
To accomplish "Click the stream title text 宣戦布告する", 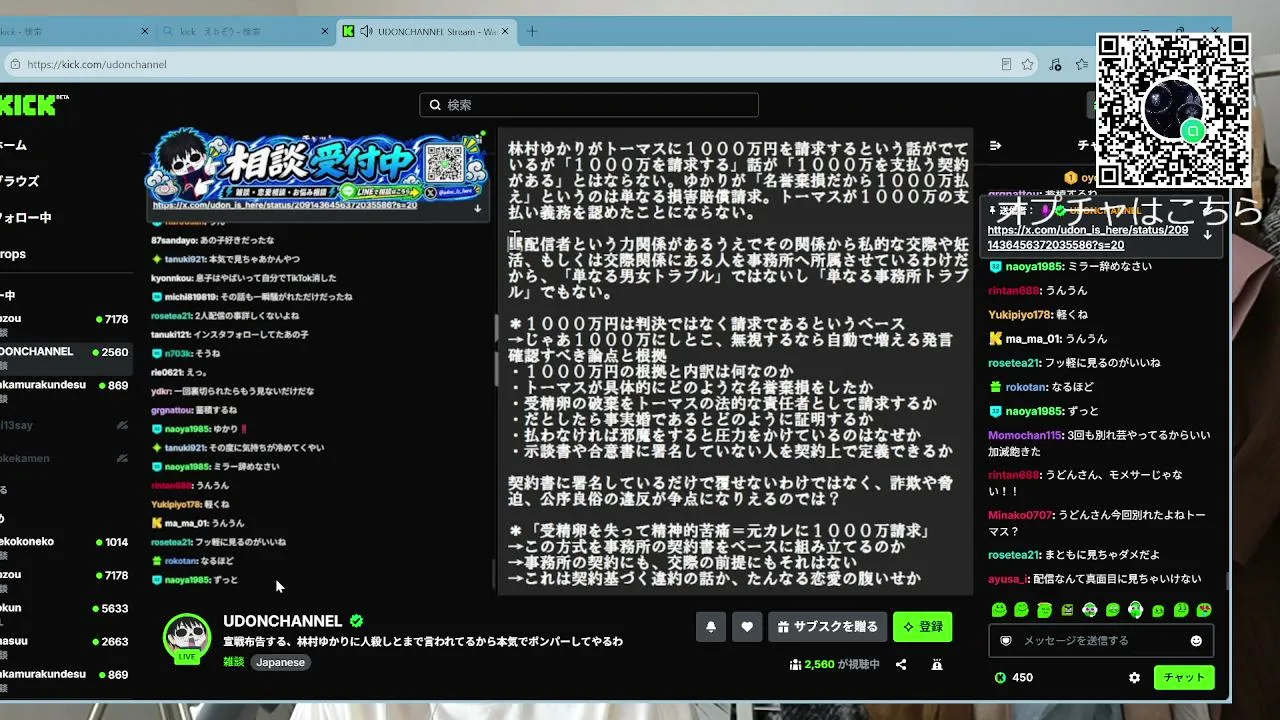I will pos(423,642).
